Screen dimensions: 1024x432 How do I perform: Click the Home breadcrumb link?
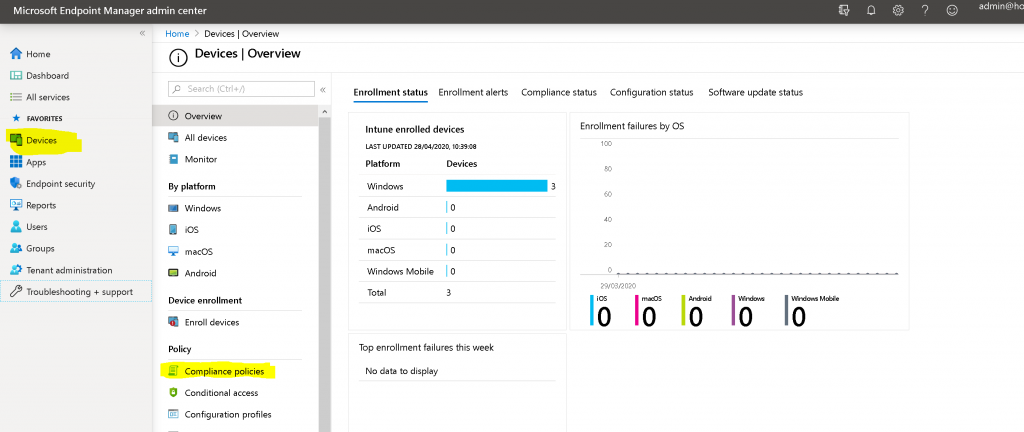[x=177, y=33]
